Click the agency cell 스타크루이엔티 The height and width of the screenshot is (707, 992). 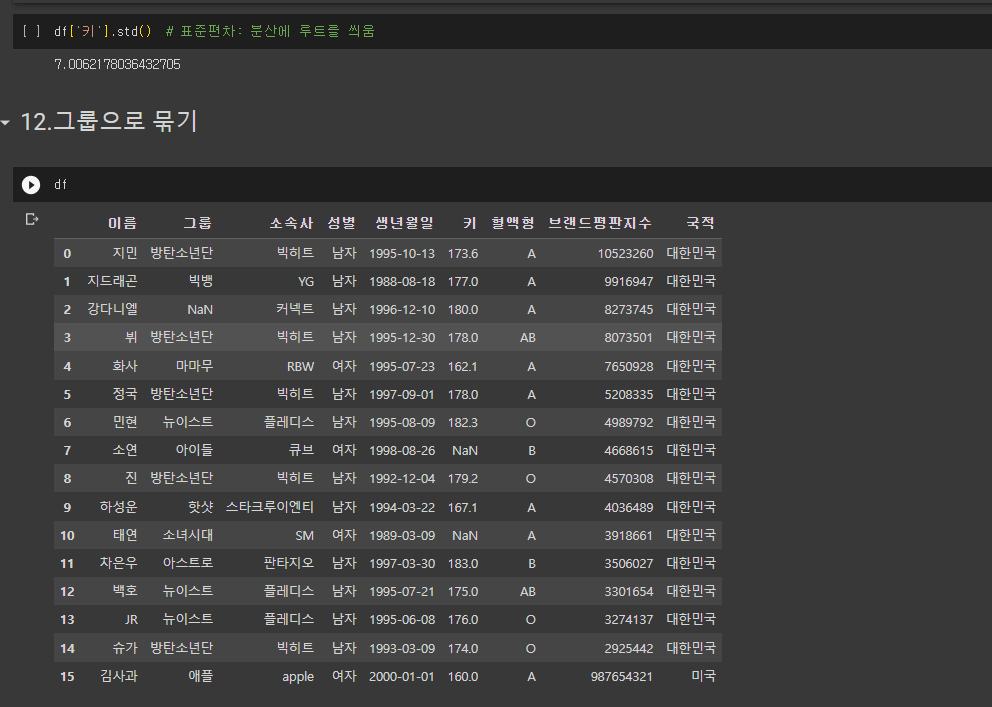coord(270,507)
